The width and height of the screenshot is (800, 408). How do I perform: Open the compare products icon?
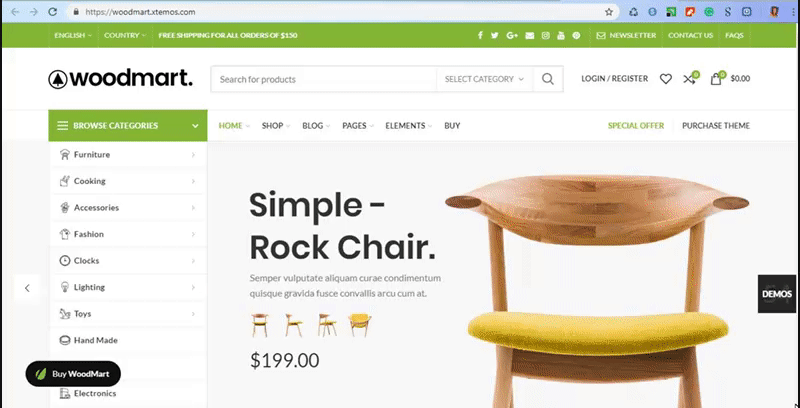point(691,78)
